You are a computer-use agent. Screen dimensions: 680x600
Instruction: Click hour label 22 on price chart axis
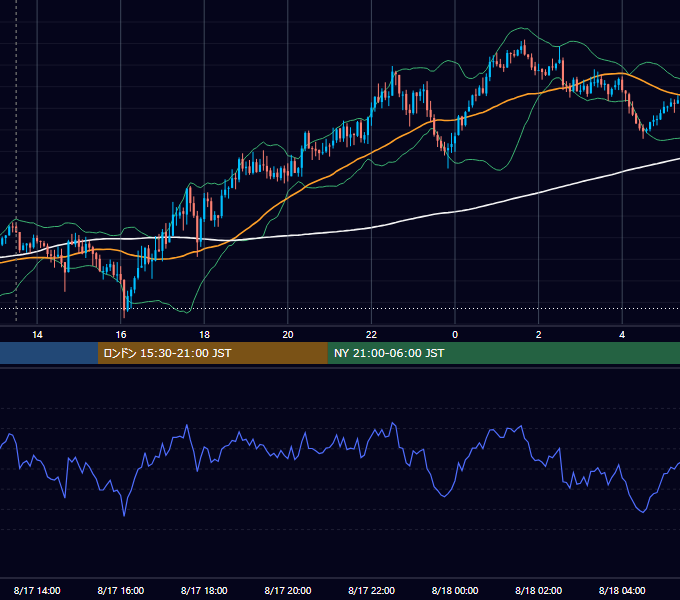pos(371,335)
